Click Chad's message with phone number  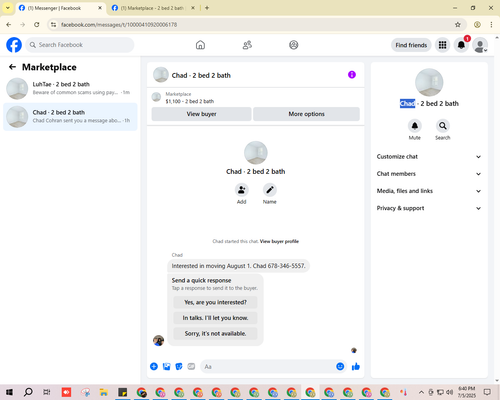click(238, 266)
